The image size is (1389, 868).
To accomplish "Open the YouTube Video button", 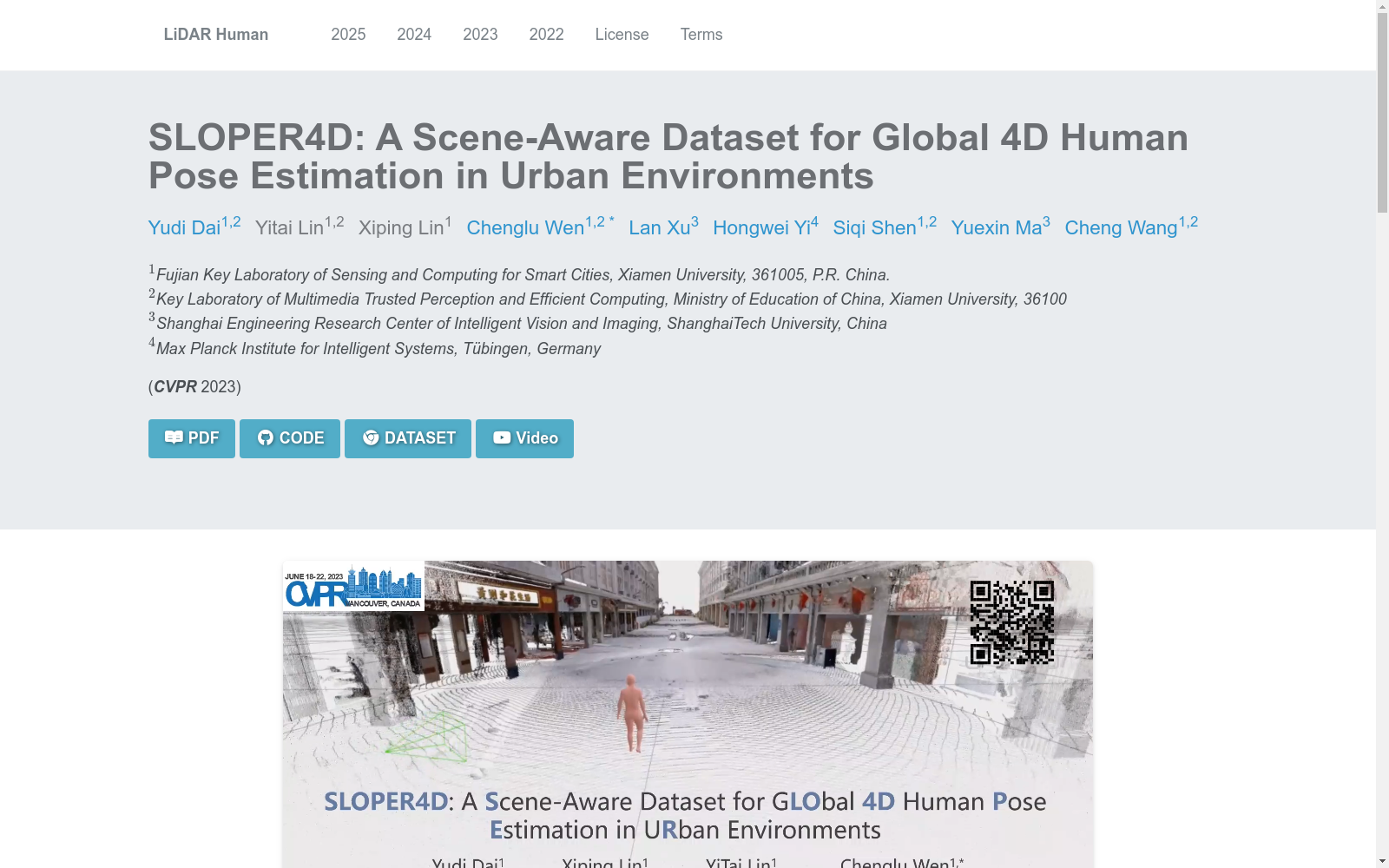I will pyautogui.click(x=524, y=438).
